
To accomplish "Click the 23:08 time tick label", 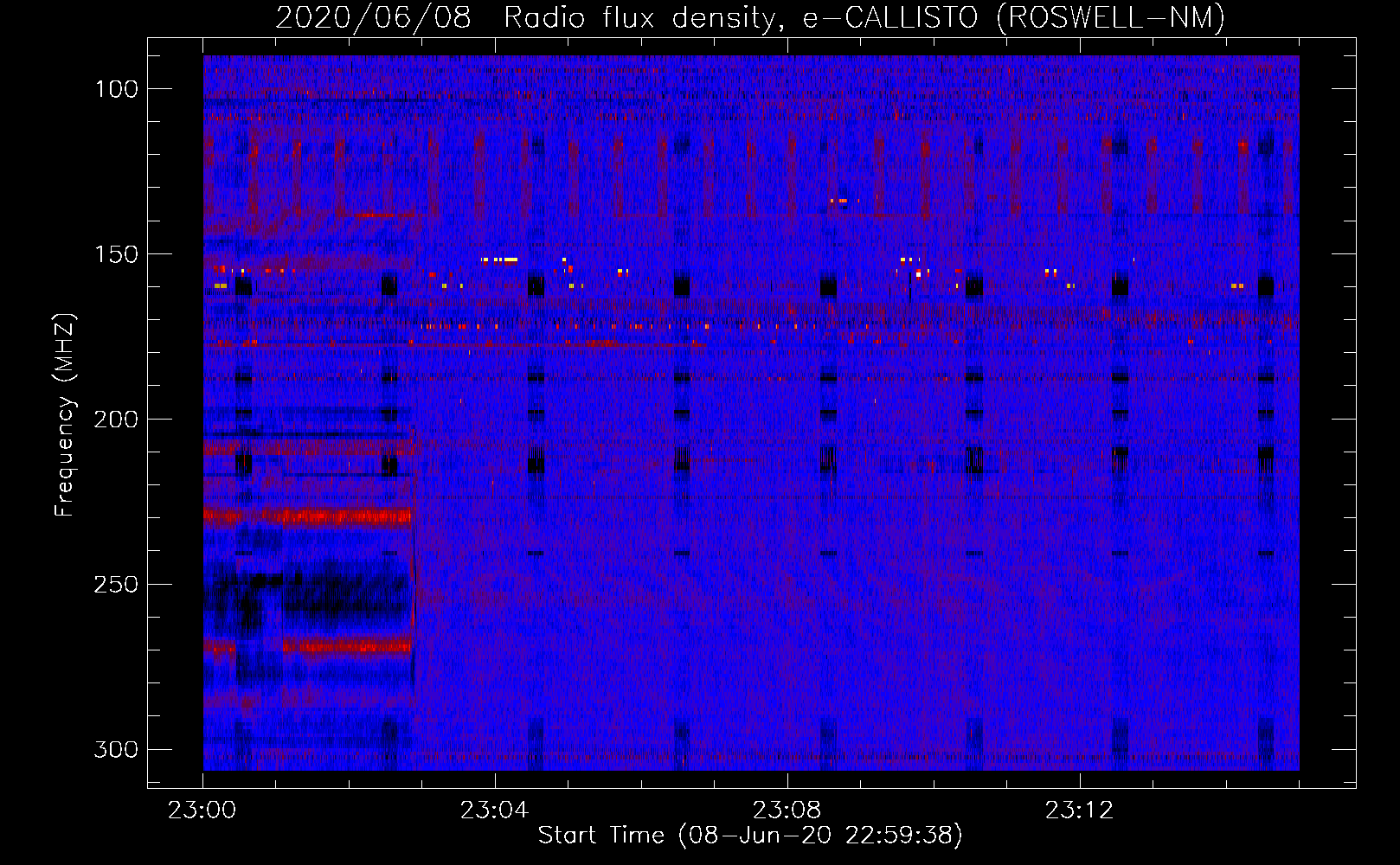I will coord(787,811).
